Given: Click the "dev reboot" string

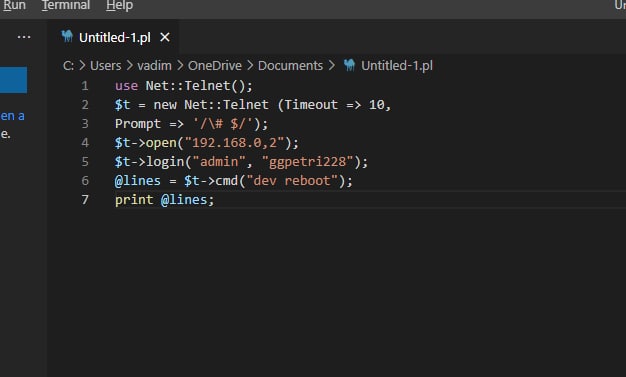Looking at the screenshot, I should tap(292, 181).
